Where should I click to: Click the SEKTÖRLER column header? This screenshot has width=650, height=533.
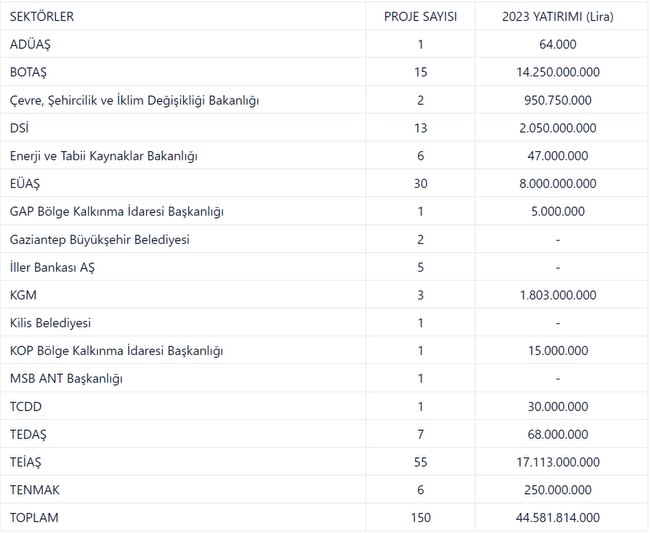click(x=42, y=17)
